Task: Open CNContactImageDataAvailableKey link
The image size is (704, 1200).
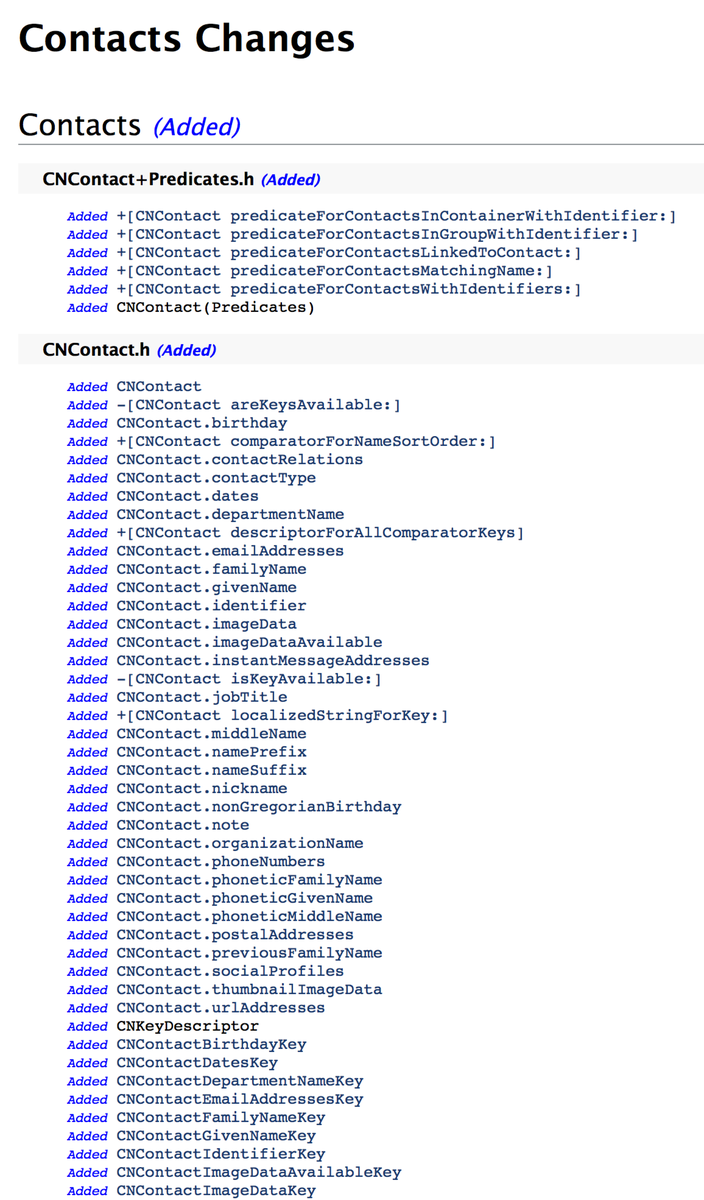Action: tap(258, 1171)
